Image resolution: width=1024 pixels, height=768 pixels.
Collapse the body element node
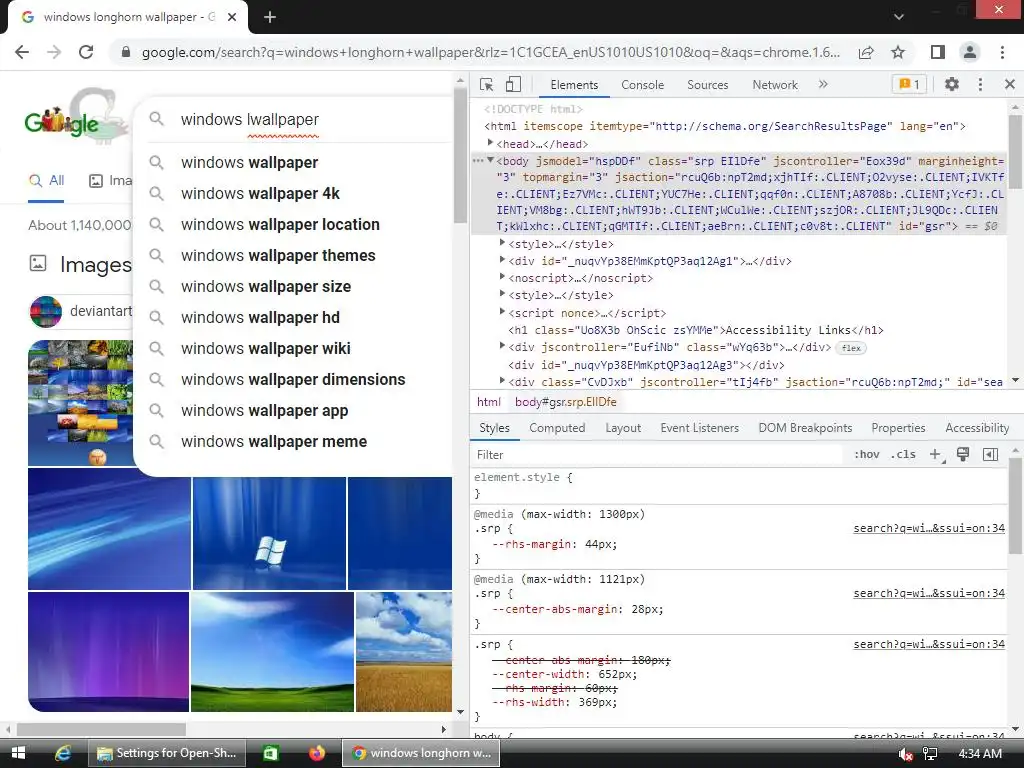point(490,160)
